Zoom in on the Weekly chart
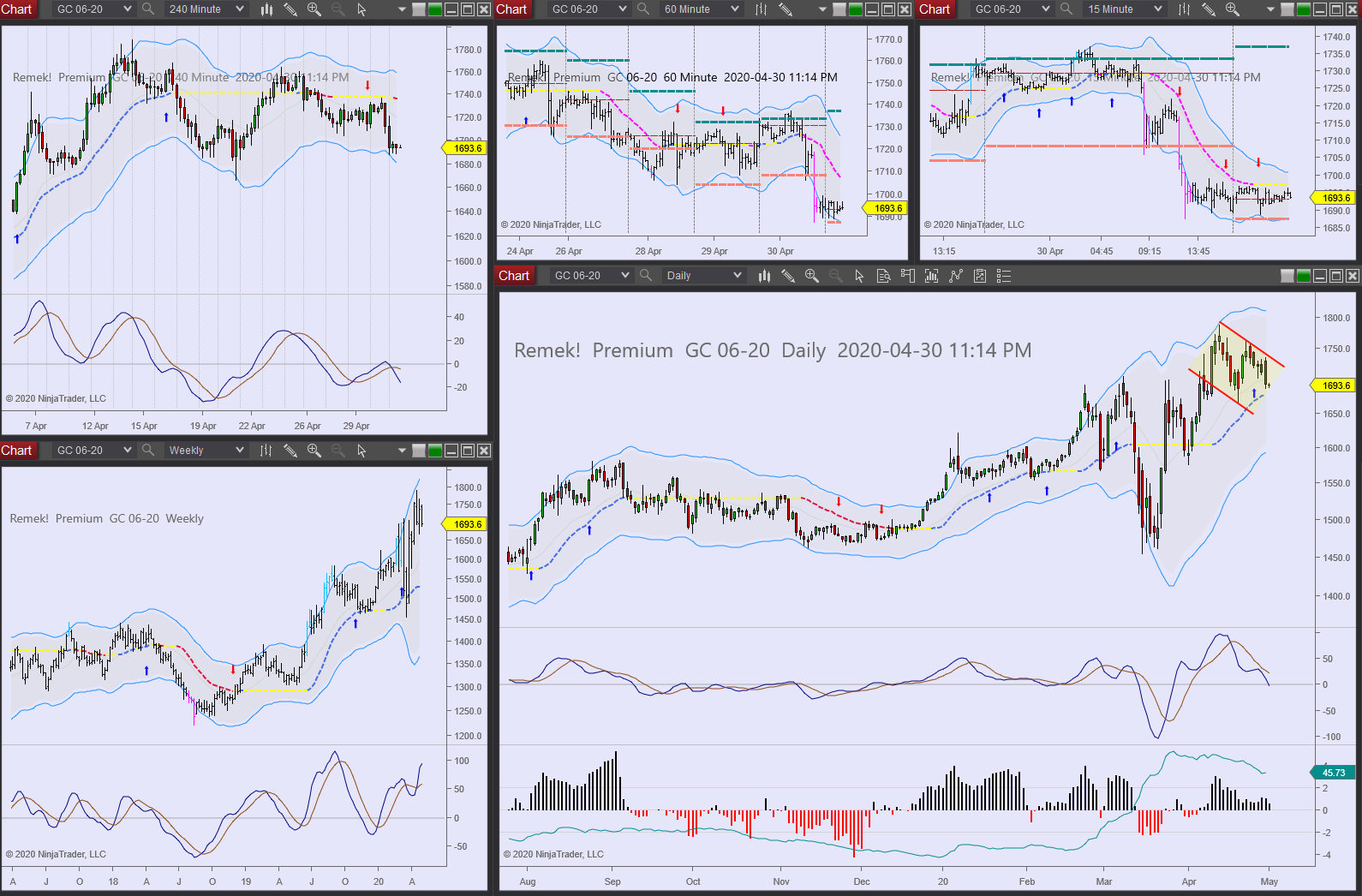This screenshot has width=1362, height=896. click(x=314, y=451)
